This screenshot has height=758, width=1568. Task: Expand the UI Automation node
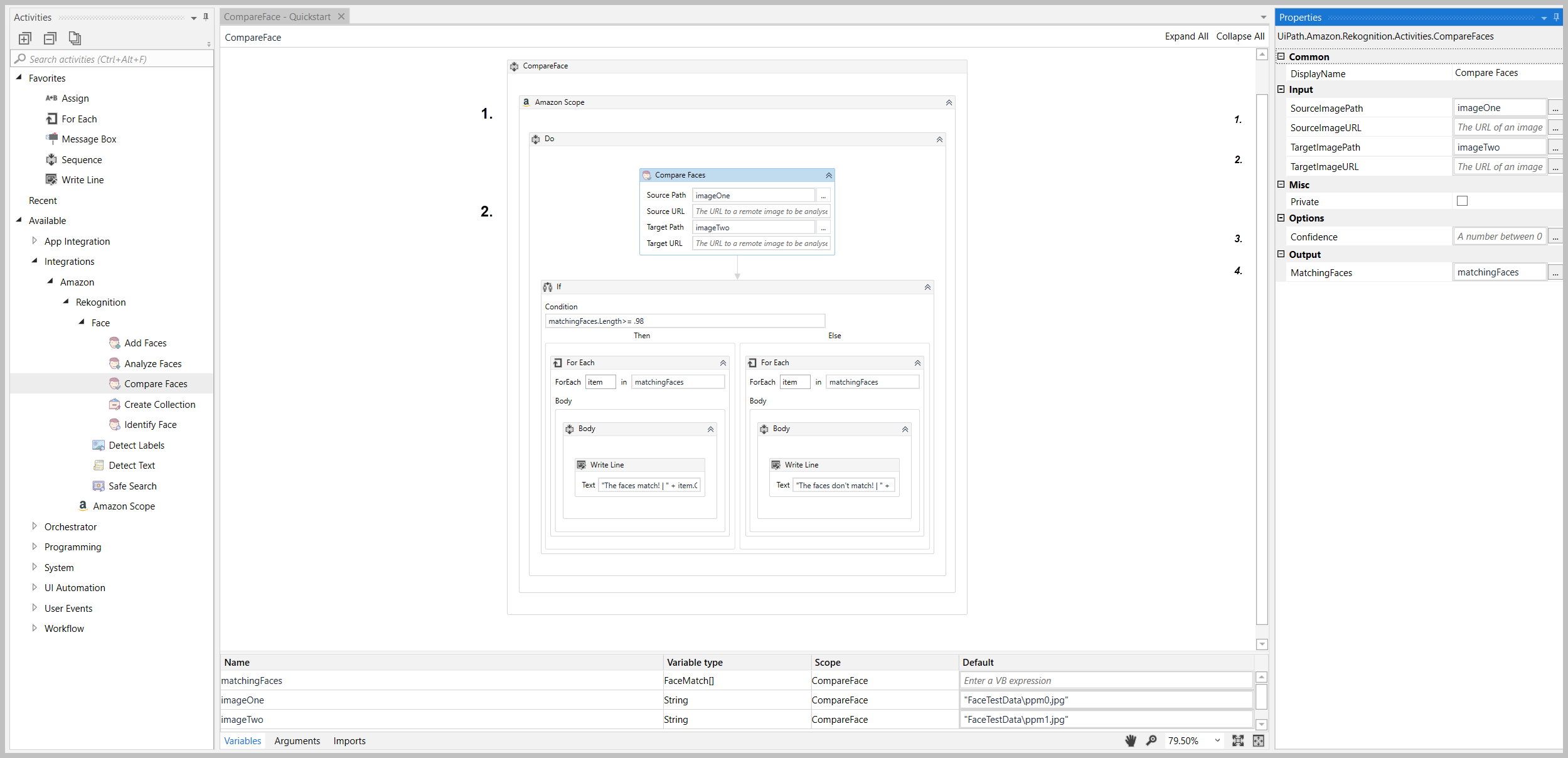pyautogui.click(x=35, y=587)
